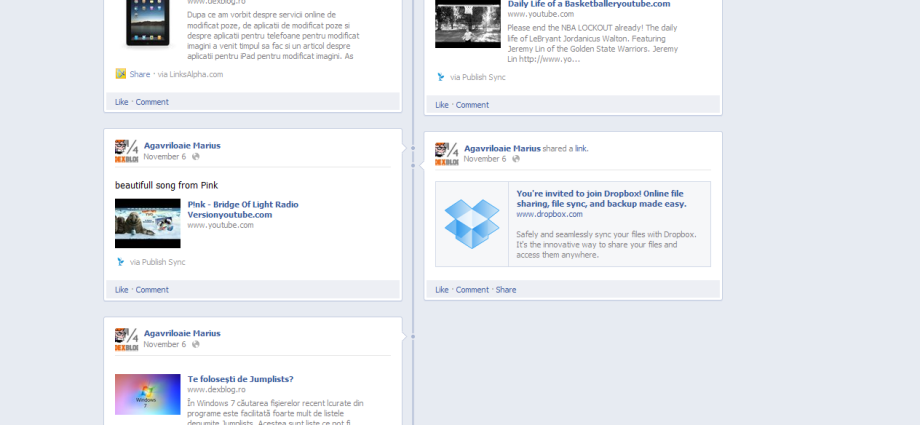The height and width of the screenshot is (425, 920).
Task: Open via Publish Sync link under the Pink song post
Action: pyautogui.click(x=157, y=262)
